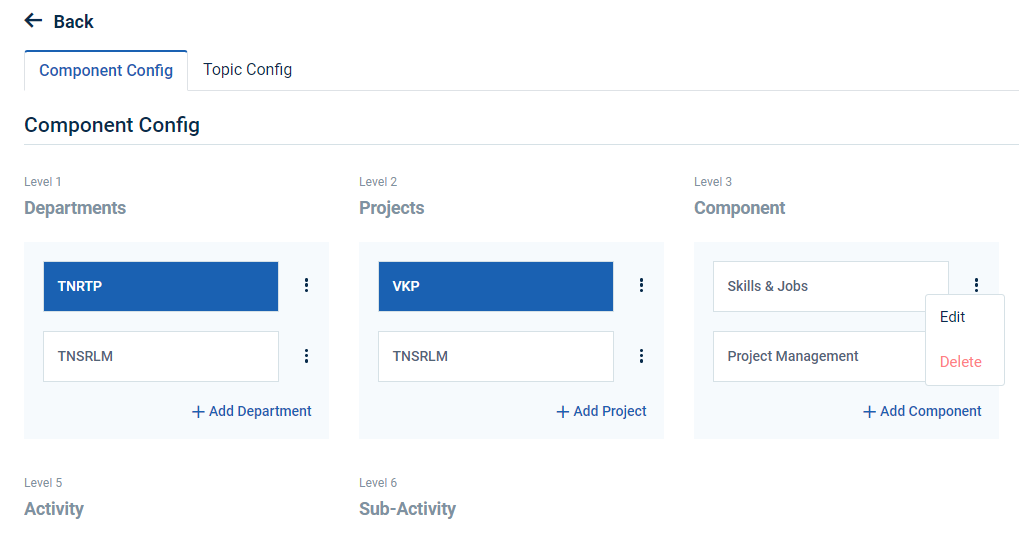Click the Add Project link
1019x534 pixels.
pos(610,411)
